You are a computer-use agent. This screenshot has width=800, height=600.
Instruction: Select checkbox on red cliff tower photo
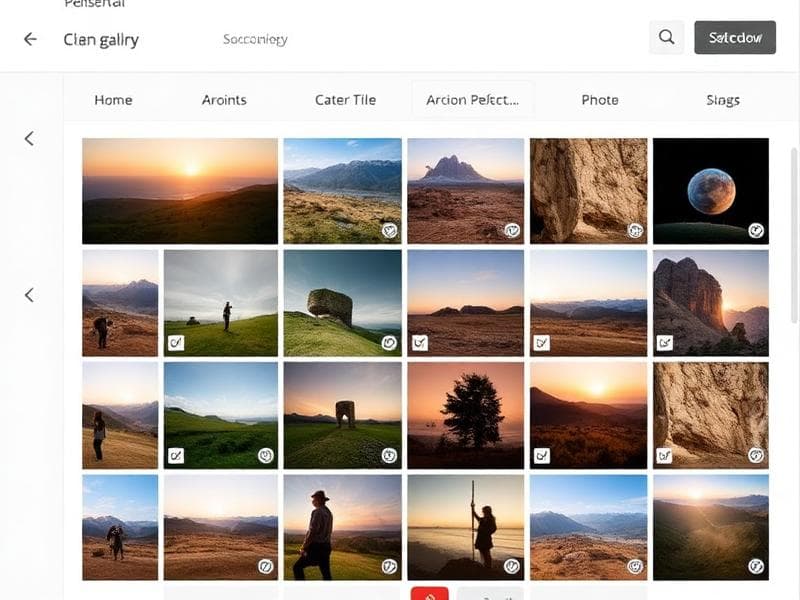click(664, 343)
